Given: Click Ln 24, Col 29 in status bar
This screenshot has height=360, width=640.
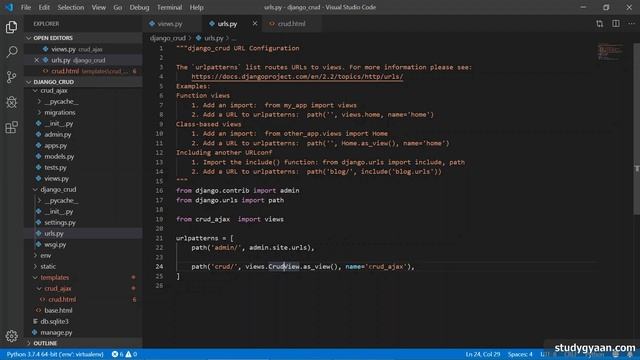Looking at the screenshot, I should point(482,354).
